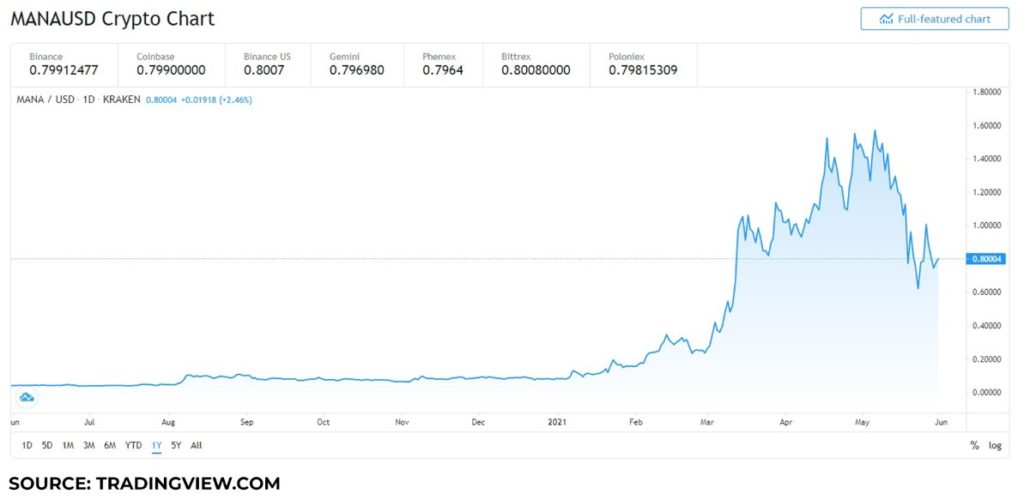Switch to the 3M time range
This screenshot has height=500, width=1024.
(89, 445)
